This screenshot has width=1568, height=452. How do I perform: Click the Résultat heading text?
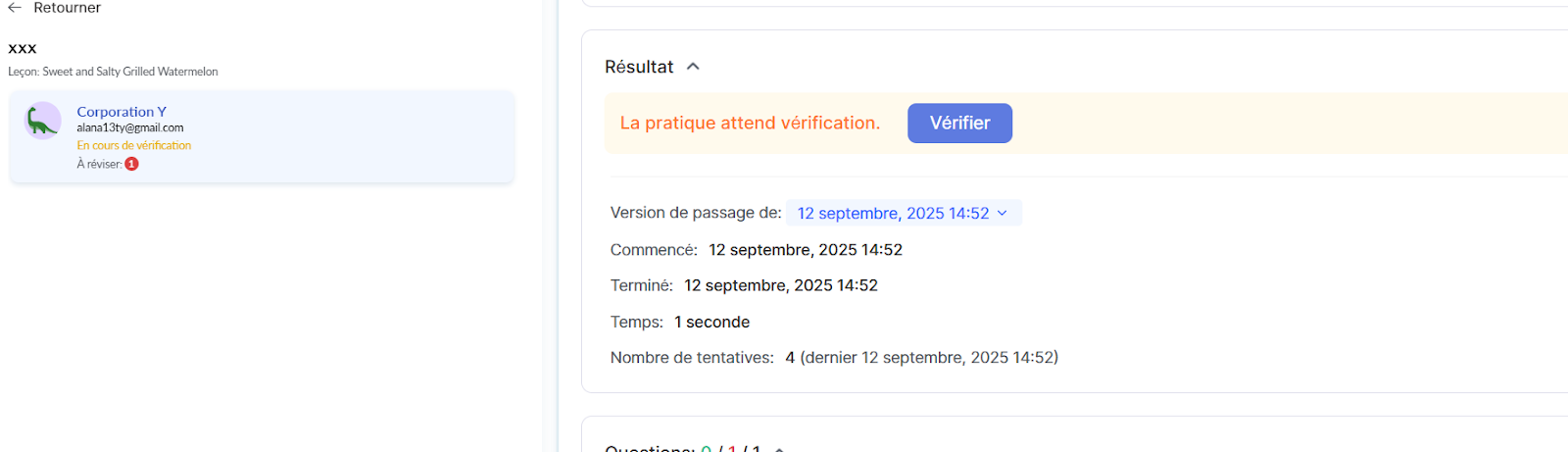click(x=639, y=67)
